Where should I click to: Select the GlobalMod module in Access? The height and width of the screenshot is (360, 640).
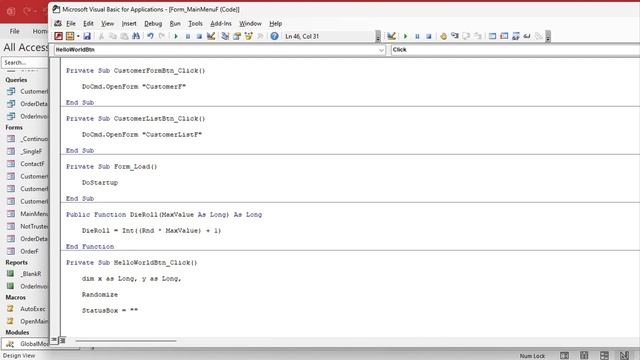coord(27,344)
